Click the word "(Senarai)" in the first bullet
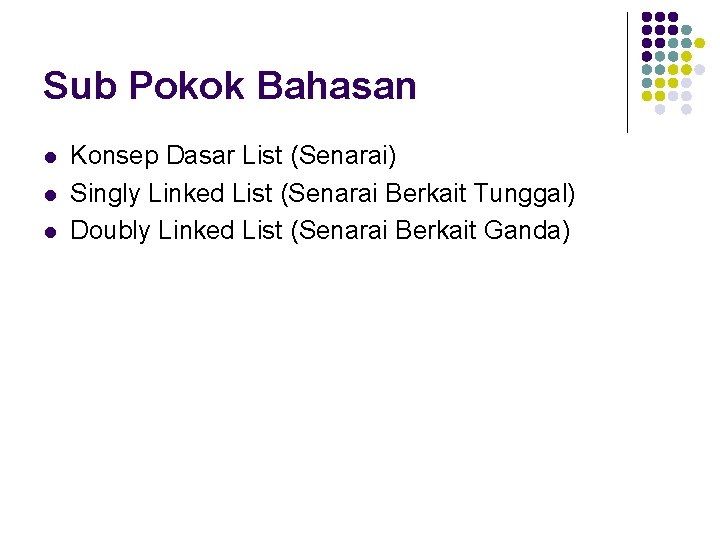Screen dimensions: 720x540 tap(343, 156)
